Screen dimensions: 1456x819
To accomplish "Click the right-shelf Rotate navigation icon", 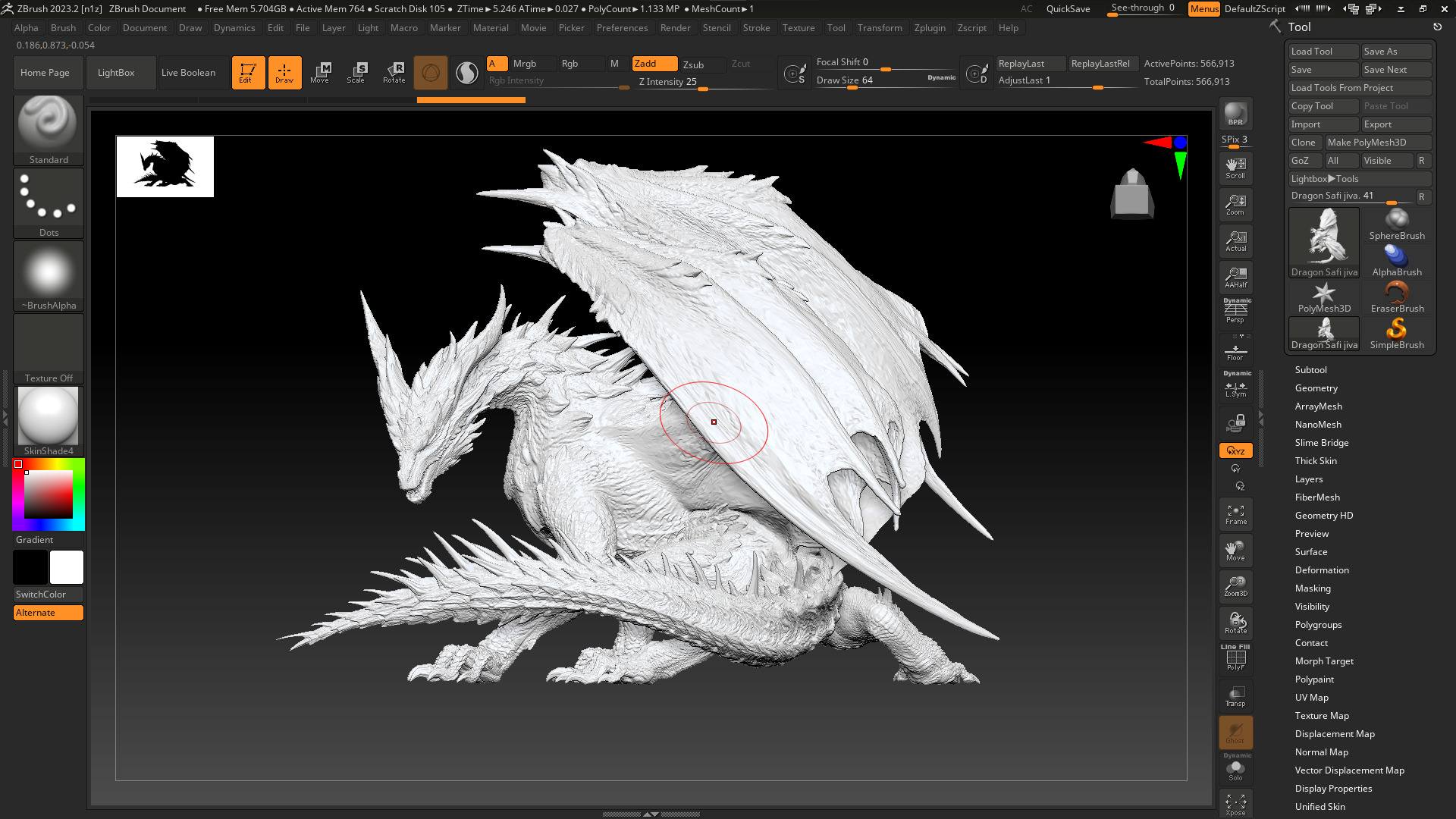I will point(1235,623).
